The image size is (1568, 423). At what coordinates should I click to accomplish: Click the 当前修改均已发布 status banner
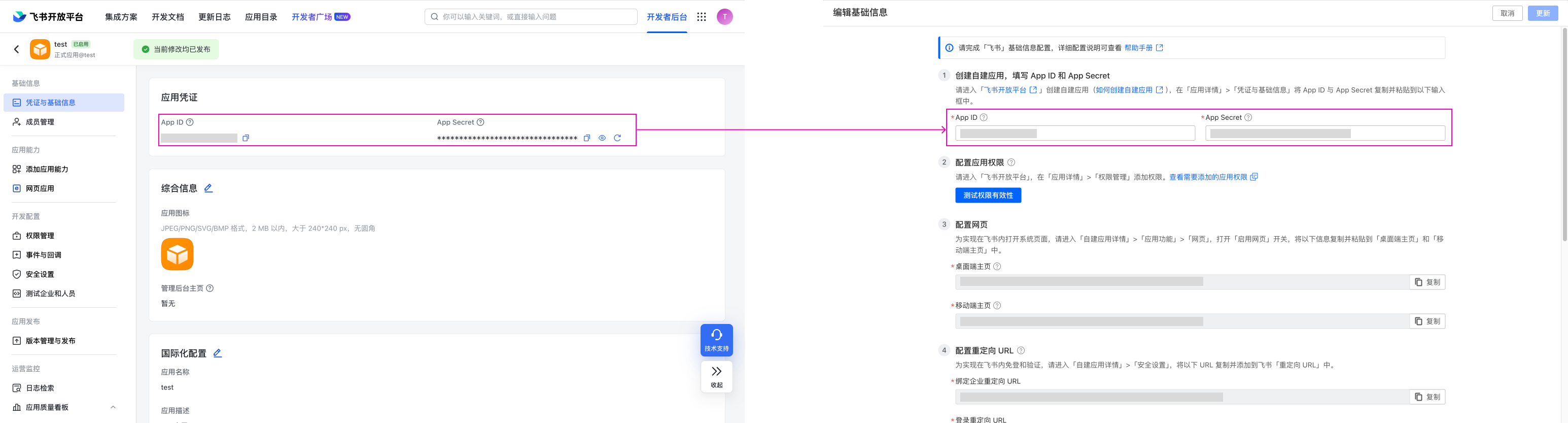coord(176,49)
